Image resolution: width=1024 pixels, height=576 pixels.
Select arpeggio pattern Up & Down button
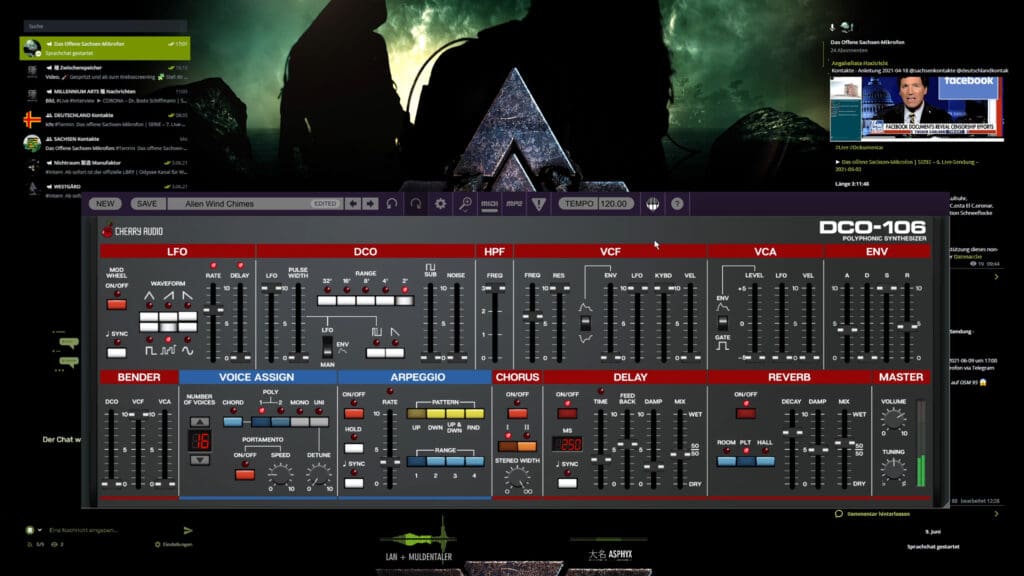click(x=455, y=413)
